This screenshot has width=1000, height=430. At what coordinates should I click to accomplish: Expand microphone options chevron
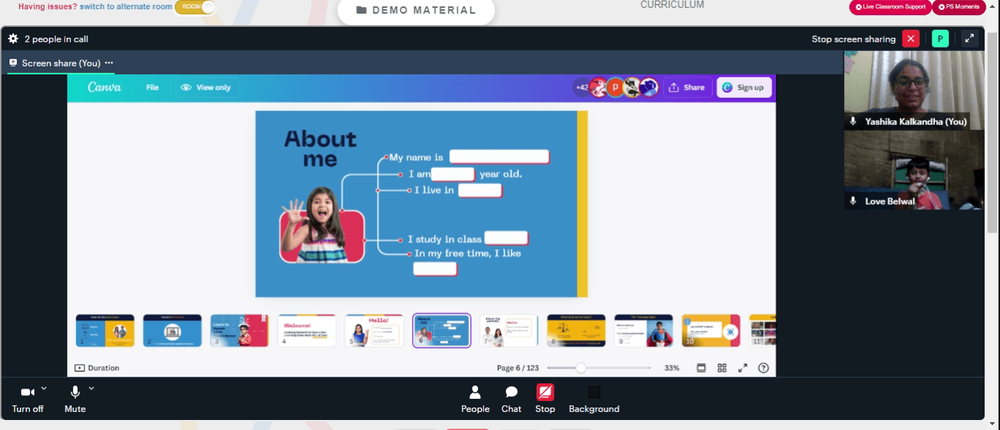pyautogui.click(x=91, y=388)
